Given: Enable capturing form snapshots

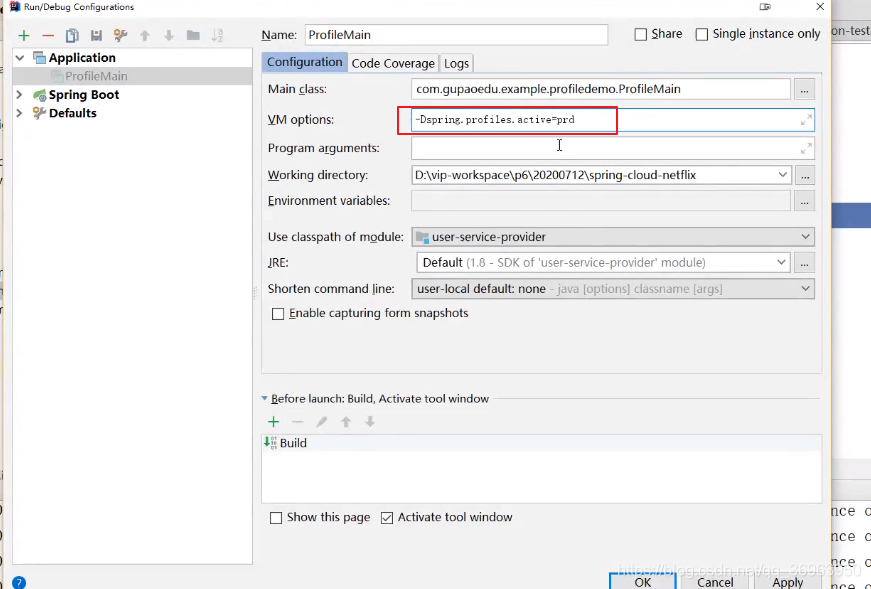Looking at the screenshot, I should pyautogui.click(x=278, y=314).
